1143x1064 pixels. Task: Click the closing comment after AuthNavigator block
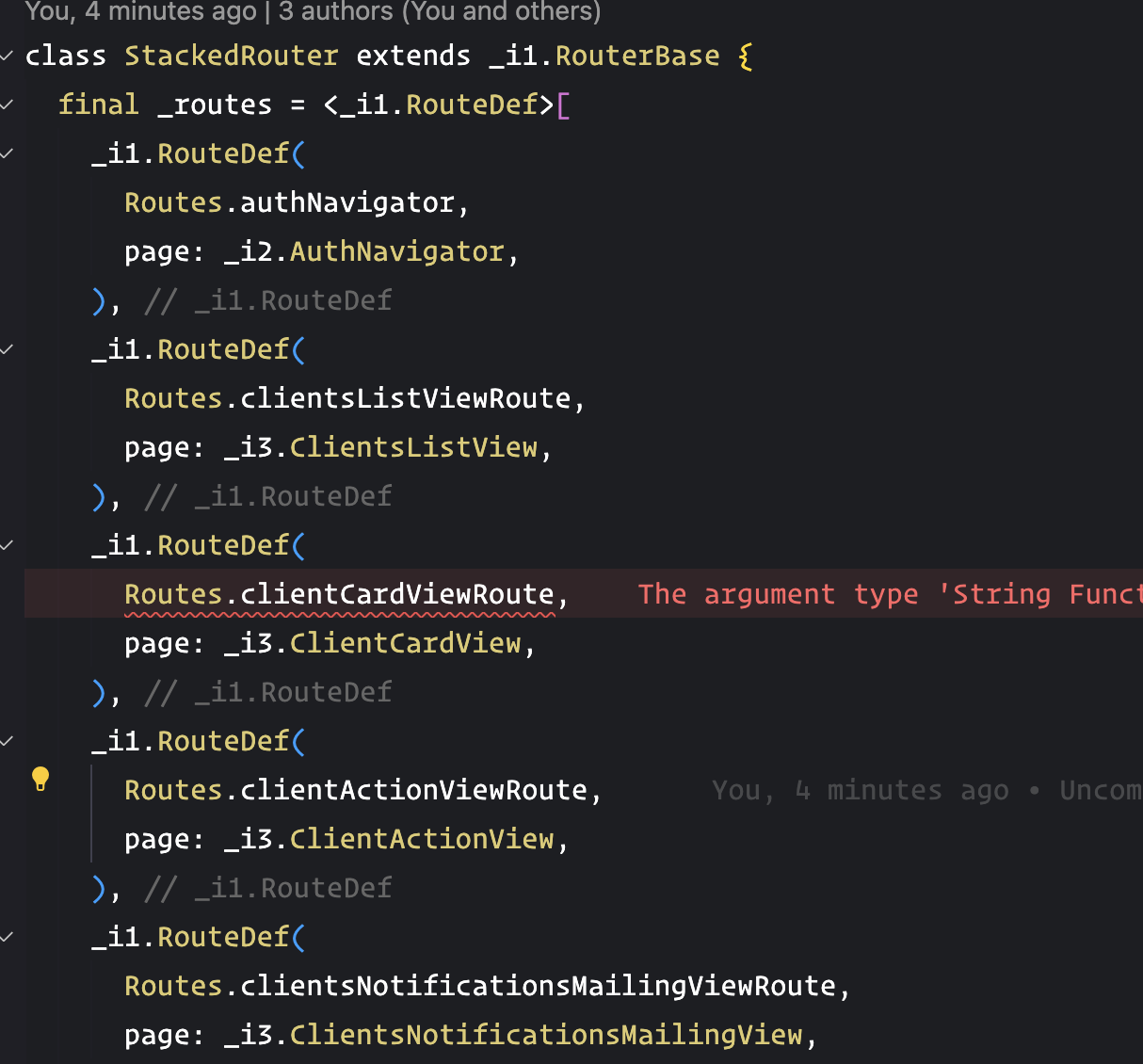(x=267, y=300)
